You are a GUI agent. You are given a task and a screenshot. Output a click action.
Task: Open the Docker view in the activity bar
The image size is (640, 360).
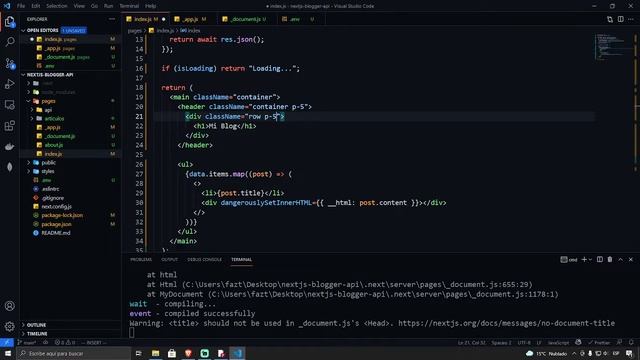[10, 147]
